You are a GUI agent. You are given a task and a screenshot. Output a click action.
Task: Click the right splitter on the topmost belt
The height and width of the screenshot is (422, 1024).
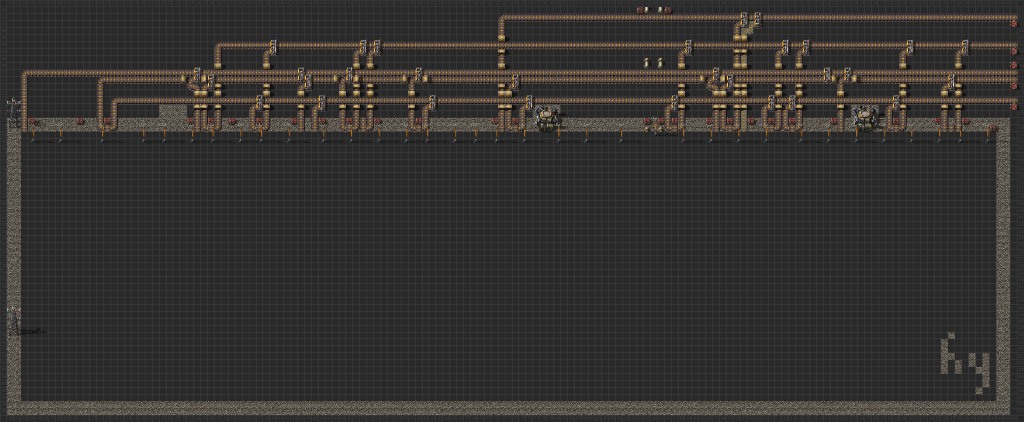[757, 17]
